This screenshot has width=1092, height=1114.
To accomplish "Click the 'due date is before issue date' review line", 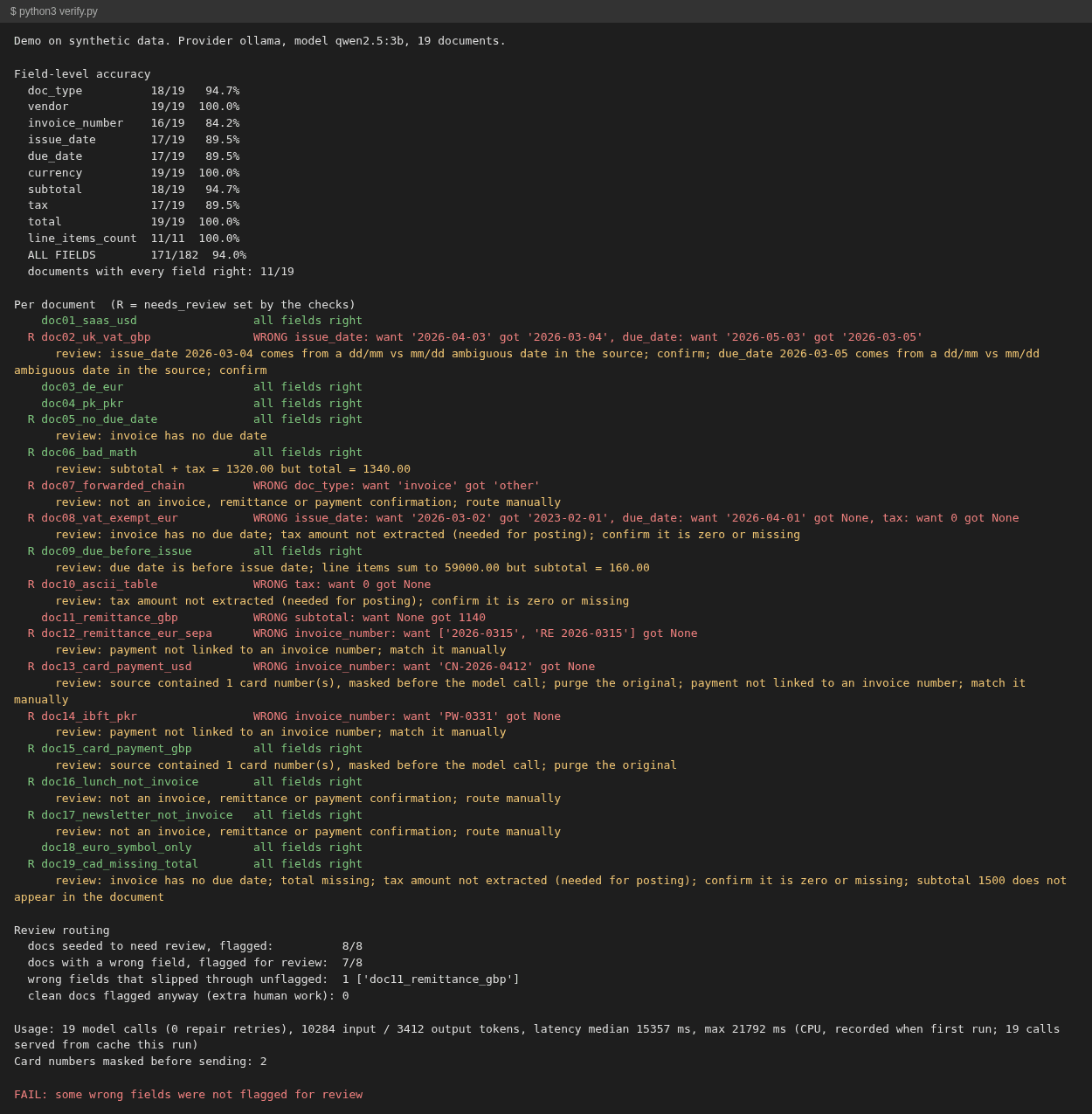I will (353, 568).
